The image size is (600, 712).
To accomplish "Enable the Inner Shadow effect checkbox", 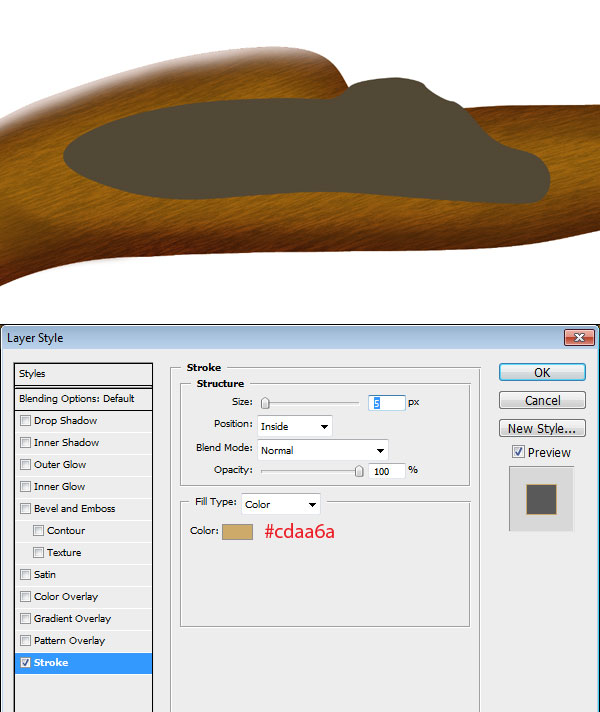I will click(x=25, y=443).
